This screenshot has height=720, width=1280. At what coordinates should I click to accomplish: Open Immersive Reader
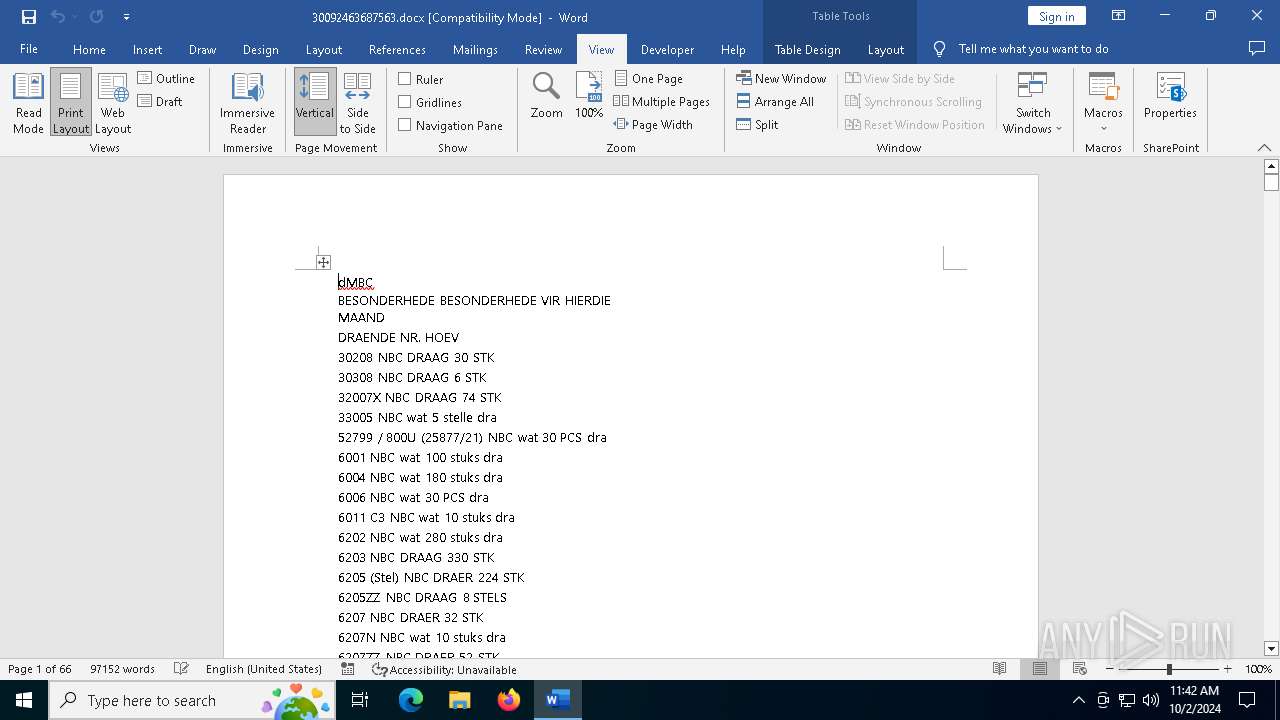247,103
